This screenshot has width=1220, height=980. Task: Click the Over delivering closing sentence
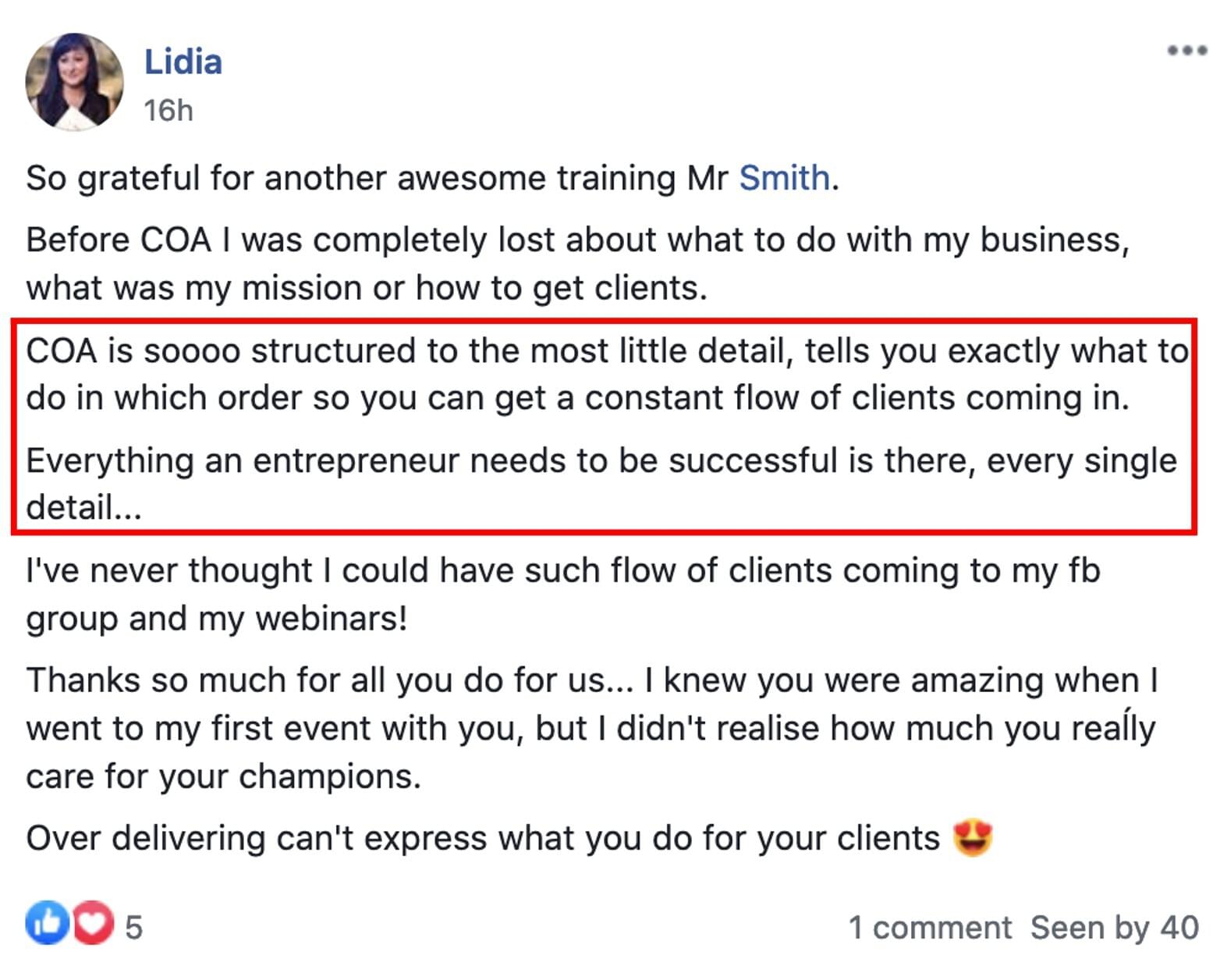[x=509, y=839]
